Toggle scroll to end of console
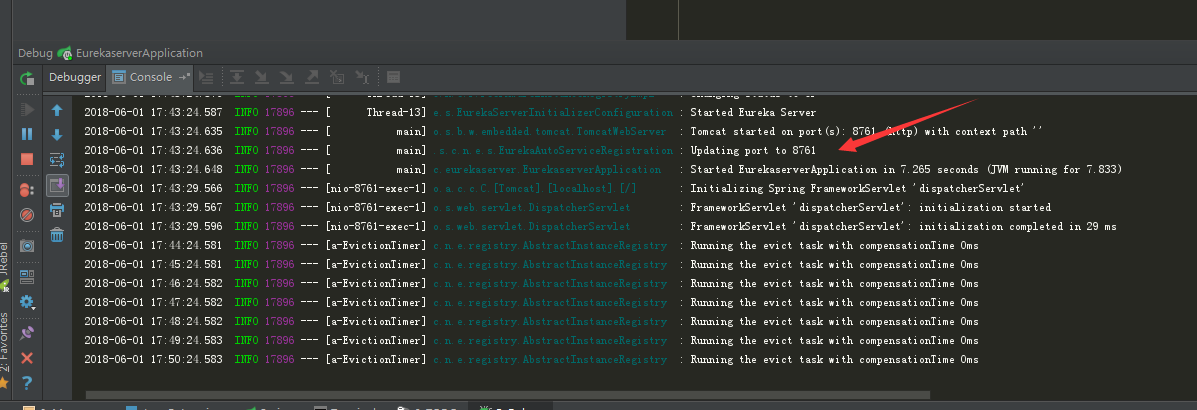This screenshot has width=1197, height=410. (56, 185)
